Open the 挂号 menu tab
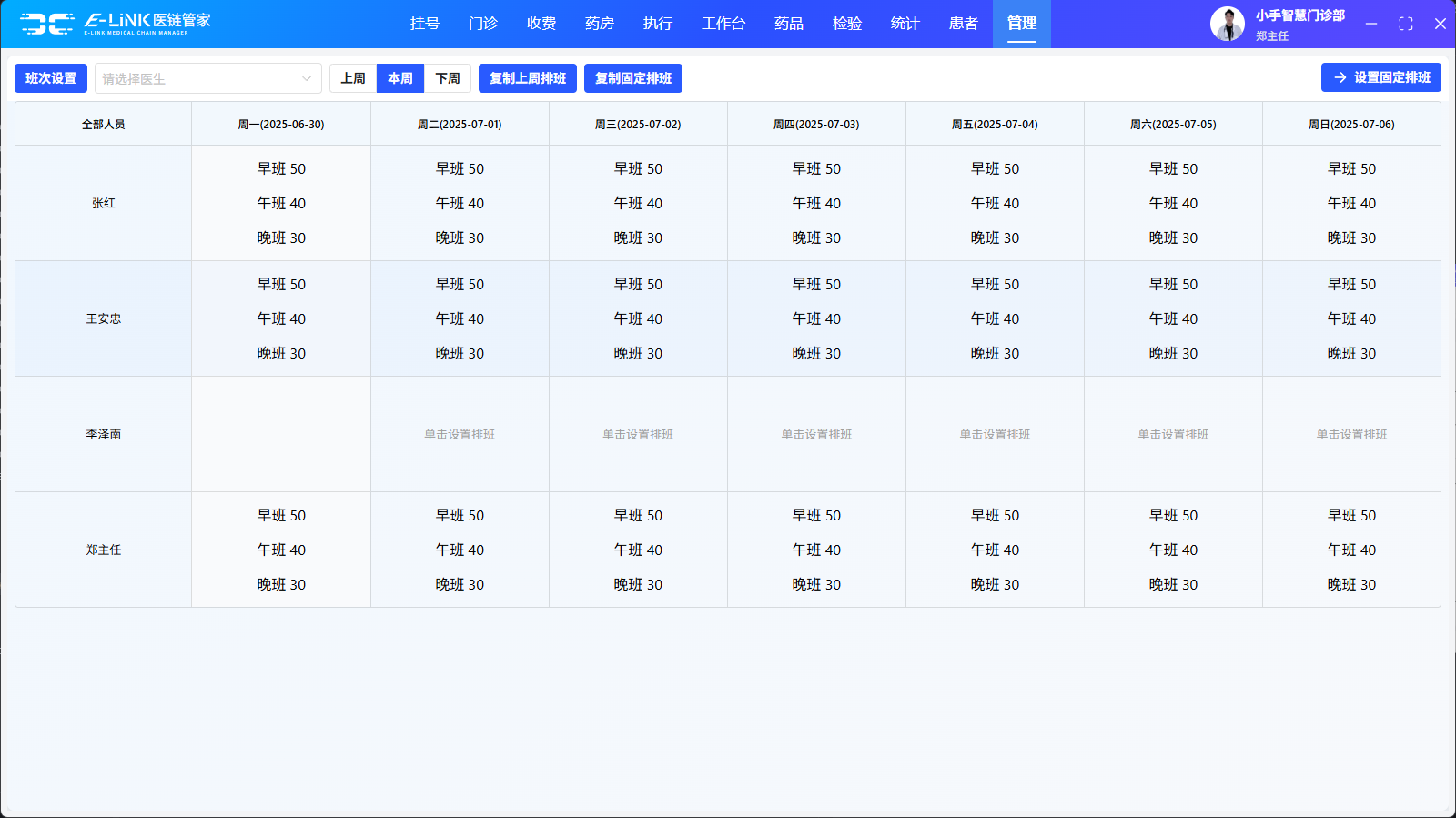The height and width of the screenshot is (818, 1456). (x=425, y=24)
